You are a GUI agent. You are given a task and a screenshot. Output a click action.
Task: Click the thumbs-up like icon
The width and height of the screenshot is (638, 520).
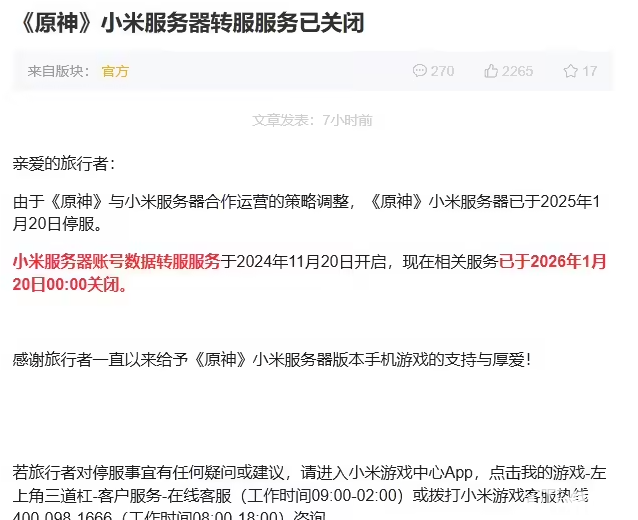(x=491, y=71)
